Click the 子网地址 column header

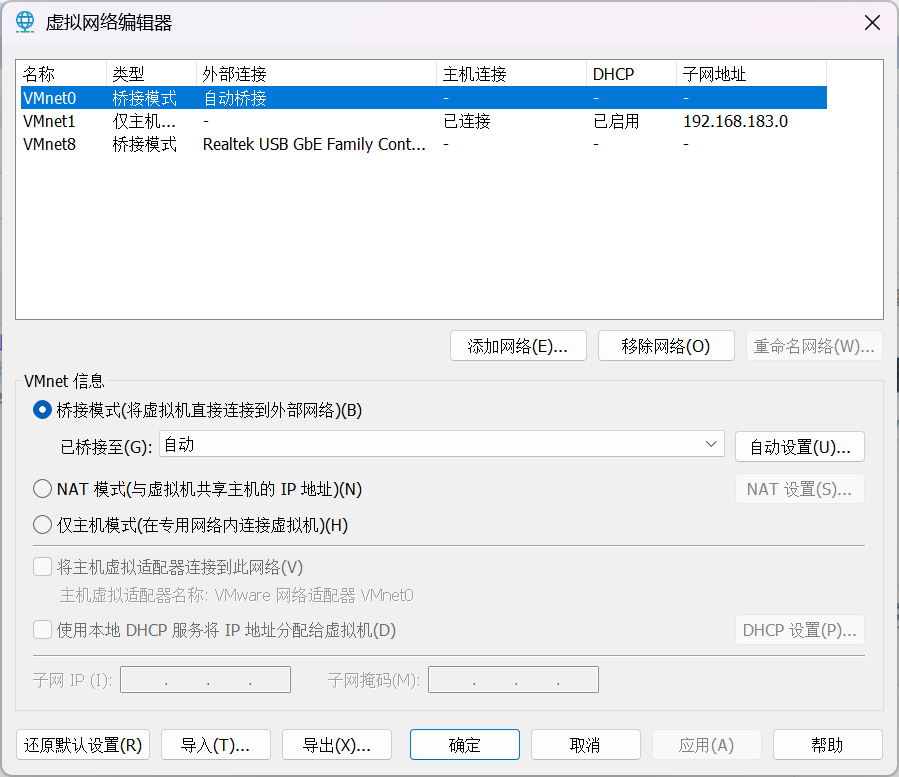[751, 74]
